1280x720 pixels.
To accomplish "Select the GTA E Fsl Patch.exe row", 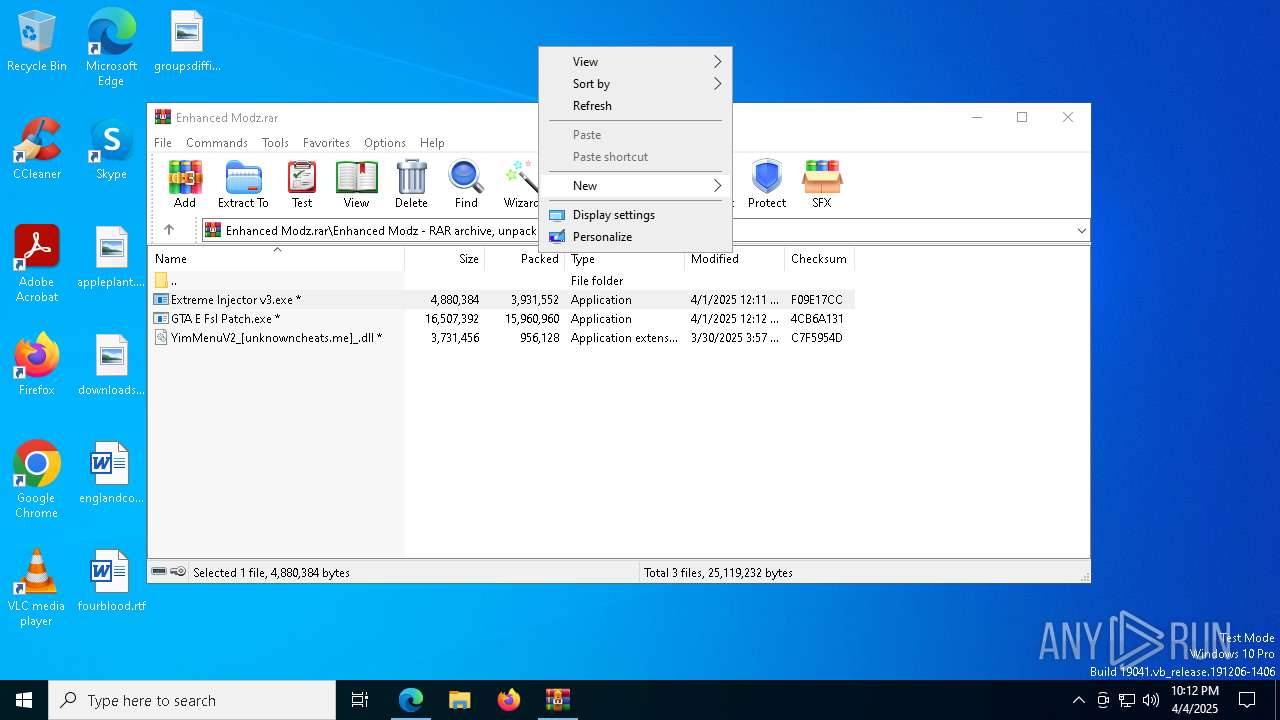I will (x=502, y=319).
